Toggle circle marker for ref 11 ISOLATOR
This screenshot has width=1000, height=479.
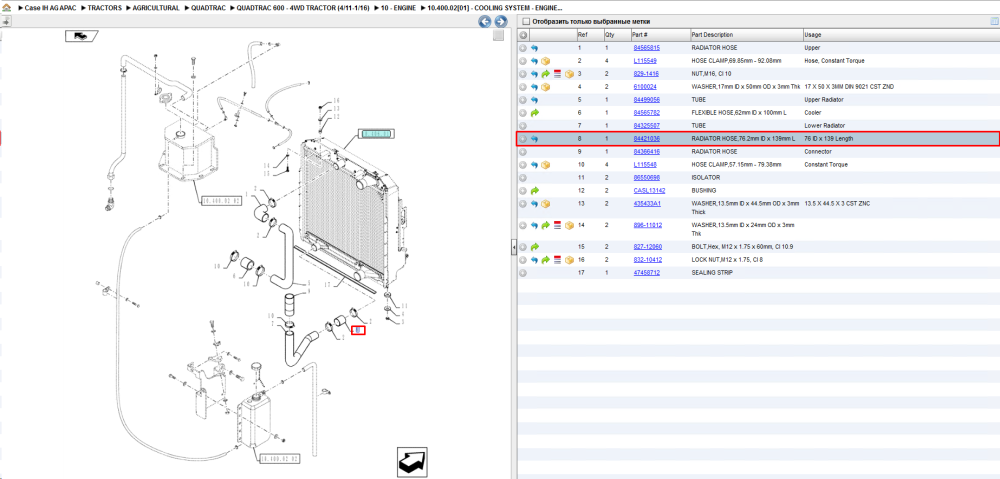523,178
